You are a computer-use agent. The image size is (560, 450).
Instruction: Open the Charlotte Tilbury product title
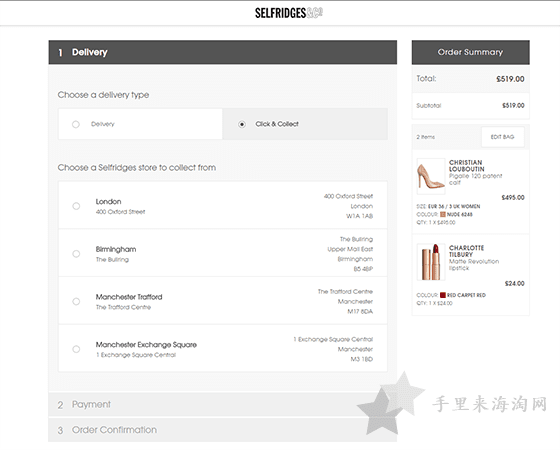point(466,251)
